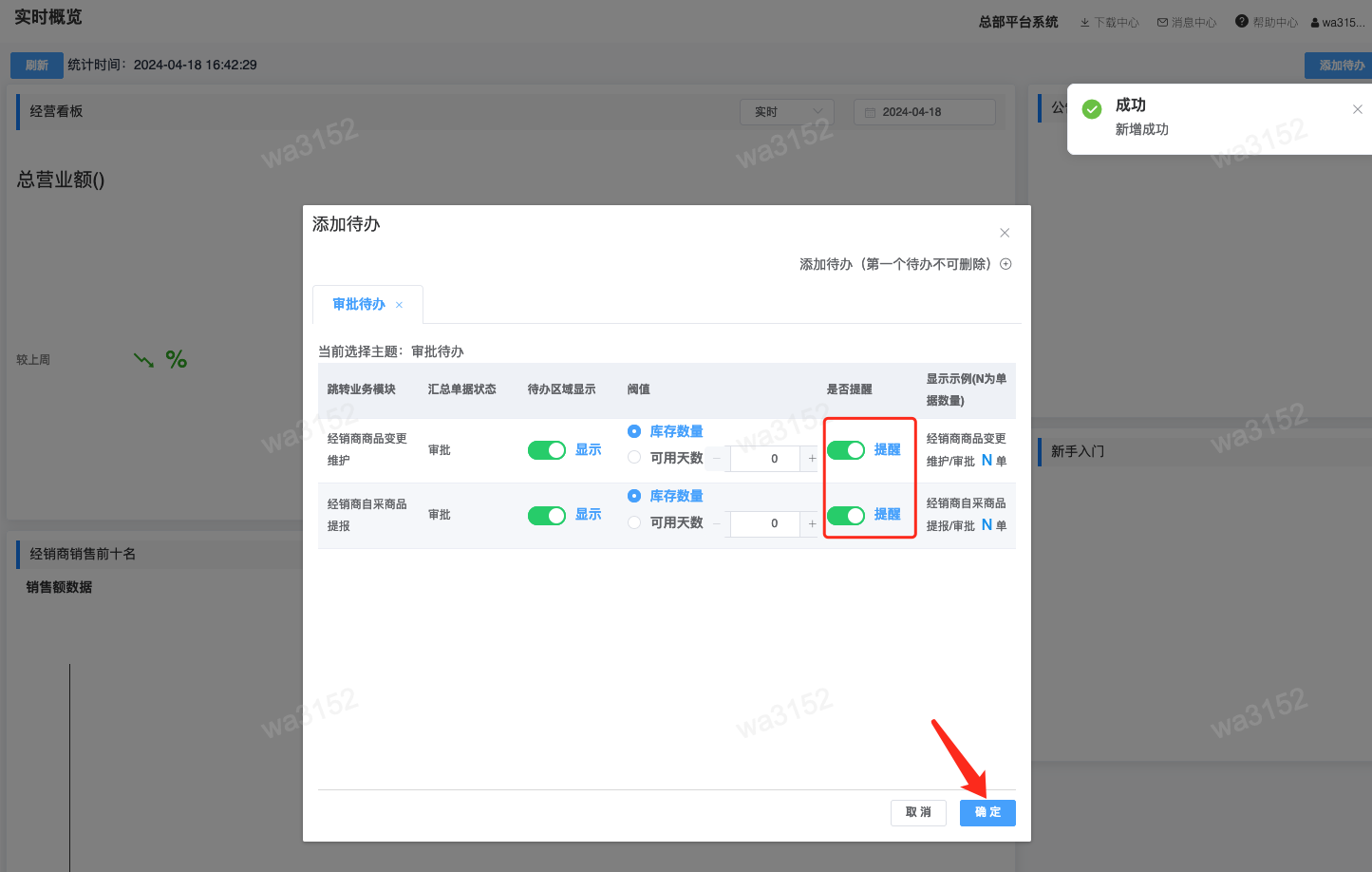Viewport: 1372px width, 872px height.
Task: Click the 销售额数据 label
Action: point(59,587)
